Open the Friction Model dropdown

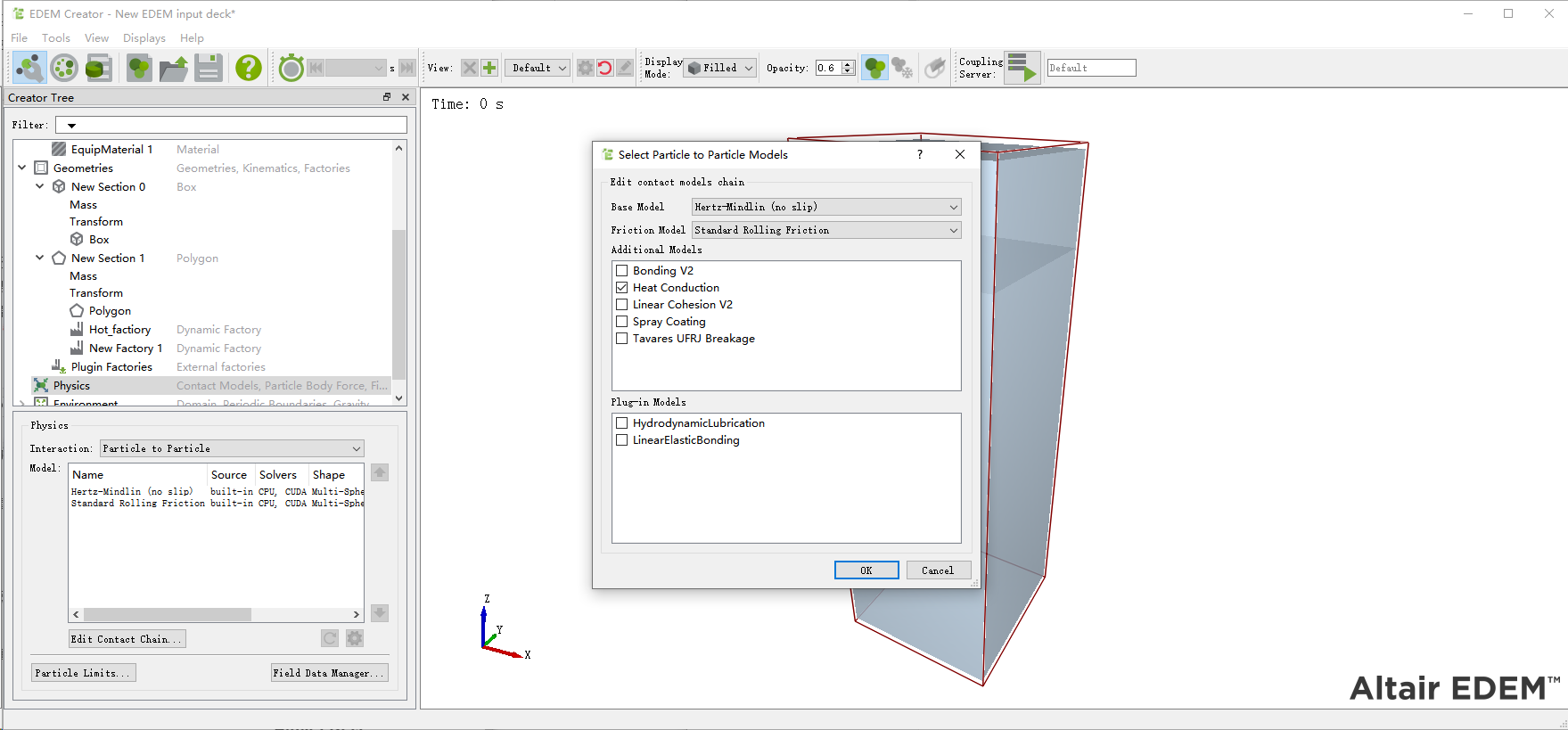826,230
